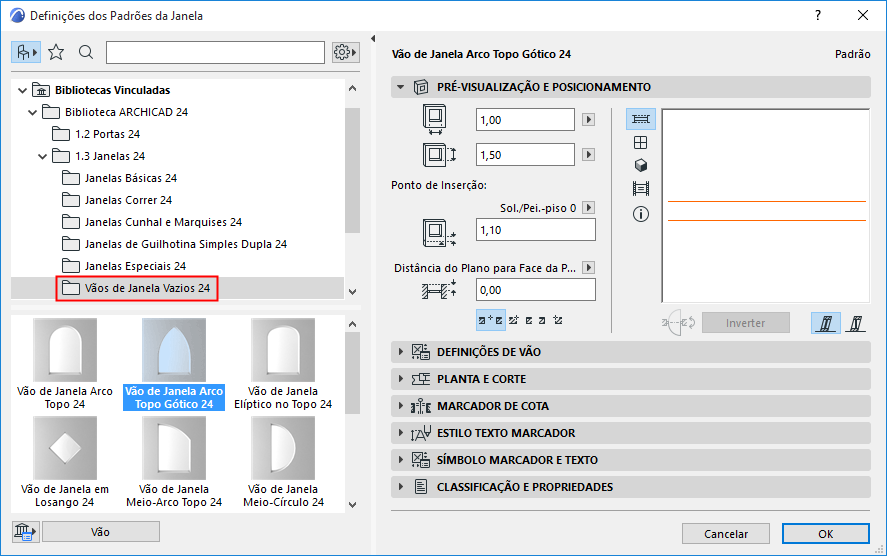
Task: Click the mirror opening orientation icon
Action: pyautogui.click(x=678, y=323)
